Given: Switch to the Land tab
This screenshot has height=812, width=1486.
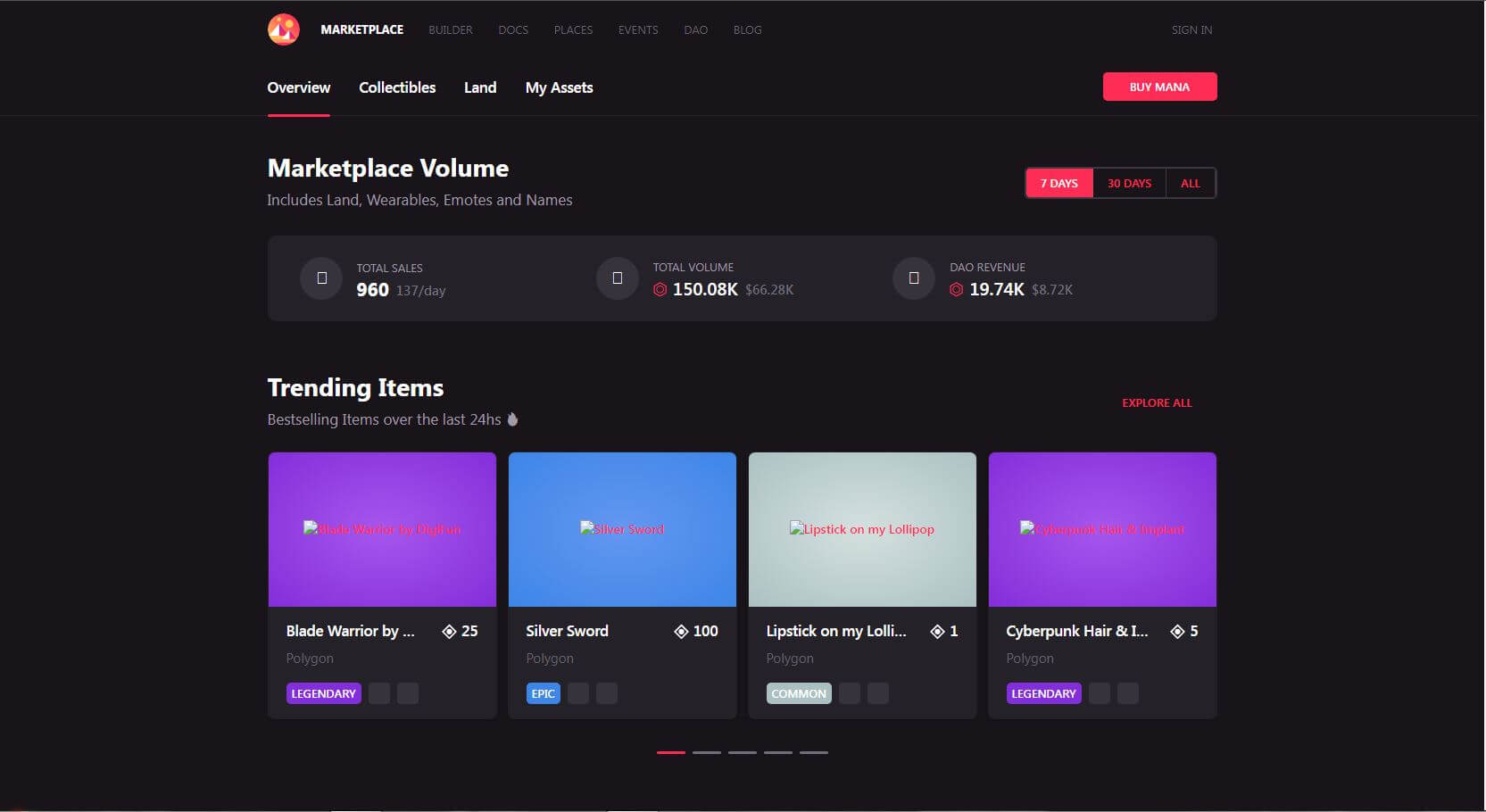Looking at the screenshot, I should (x=479, y=87).
